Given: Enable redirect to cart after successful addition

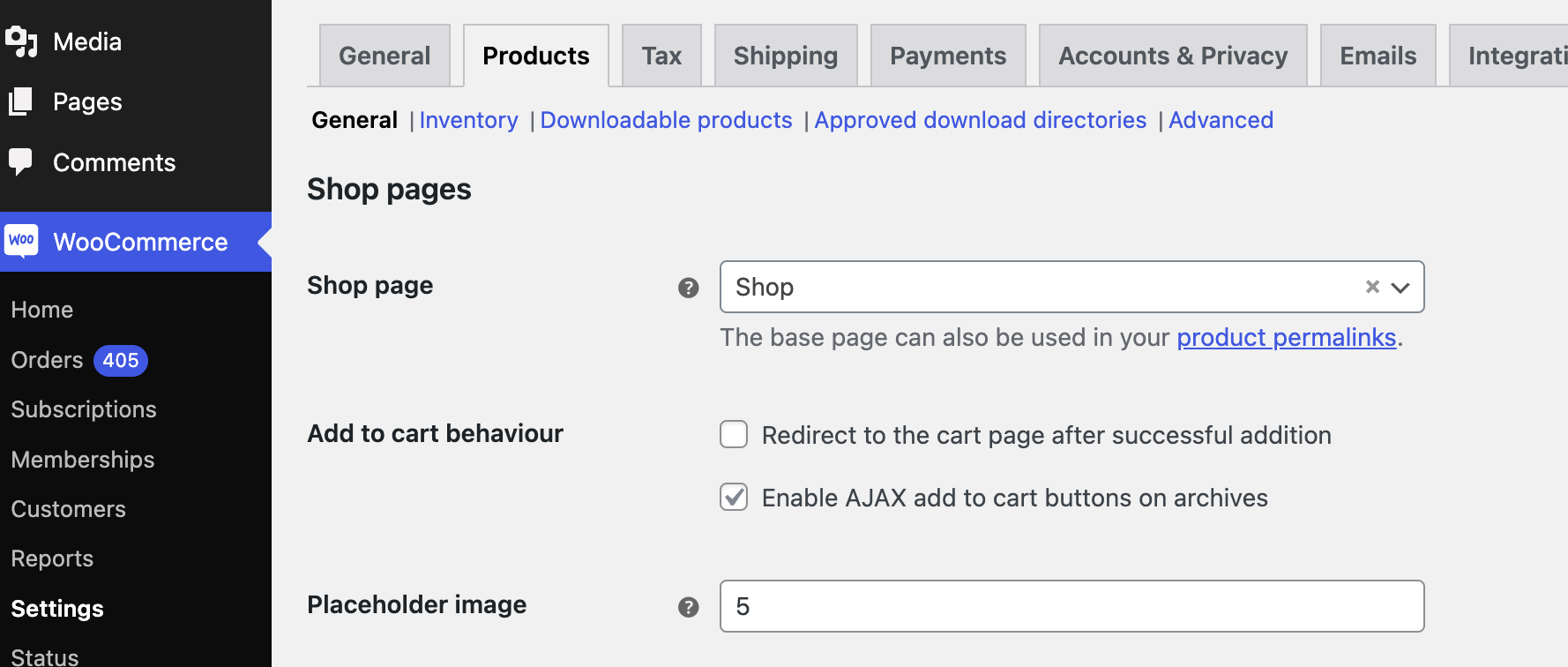Looking at the screenshot, I should tap(733, 434).
